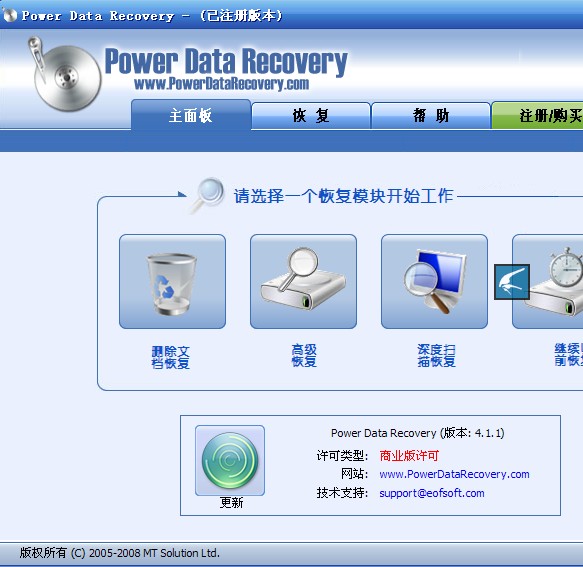Start the deep scan recovery monitor icon
The image size is (583, 567).
click(434, 281)
